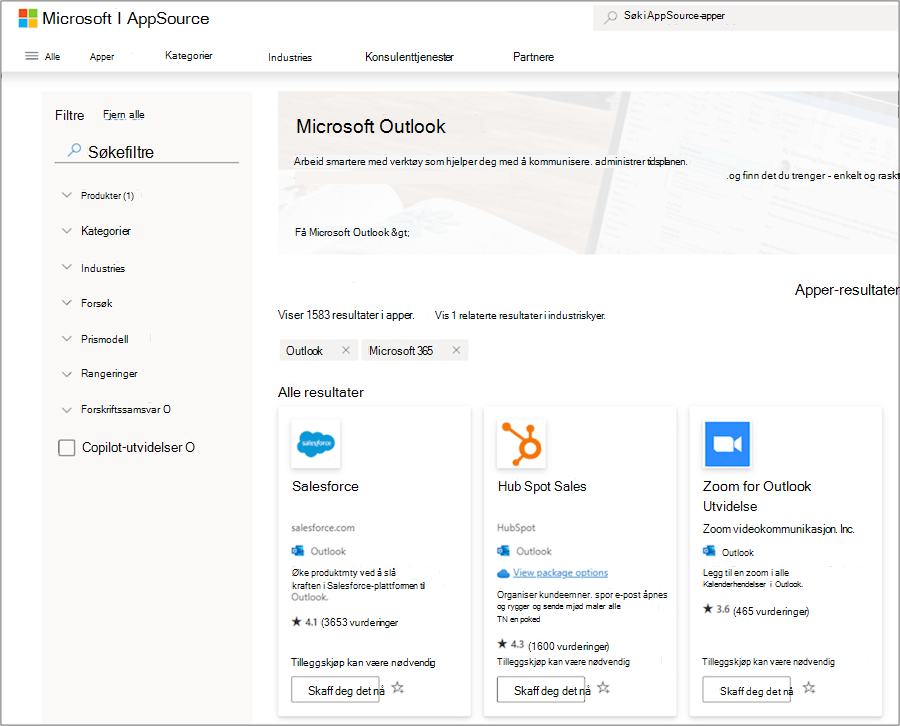Open the HubSpot Sales app logo

click(x=521, y=443)
